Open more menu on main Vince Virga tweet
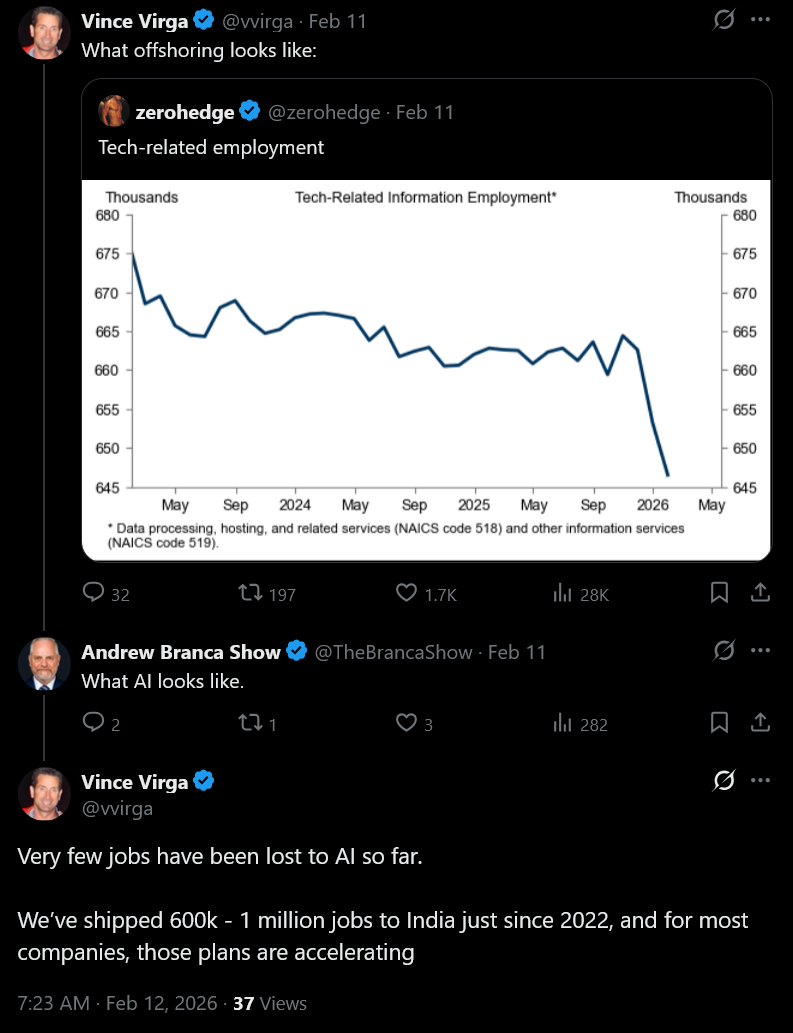The image size is (793, 1033). point(761,780)
